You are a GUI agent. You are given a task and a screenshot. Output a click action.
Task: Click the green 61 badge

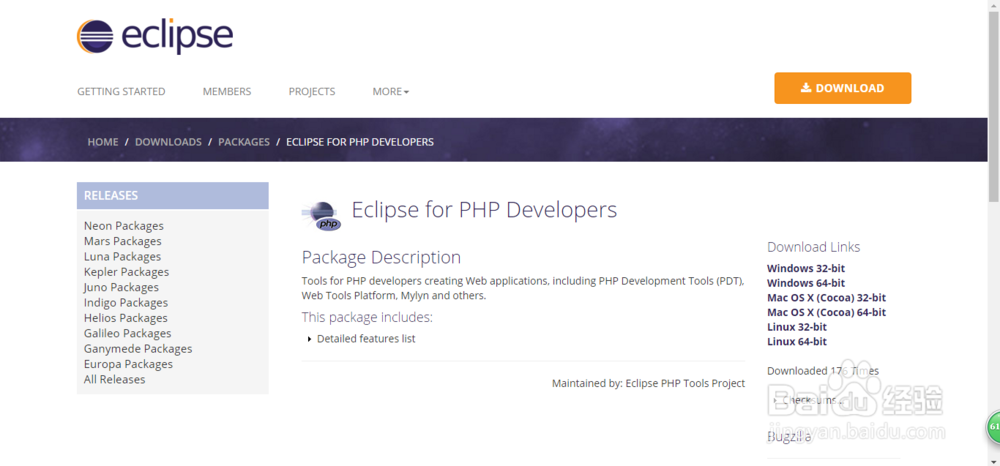pyautogui.click(x=994, y=426)
